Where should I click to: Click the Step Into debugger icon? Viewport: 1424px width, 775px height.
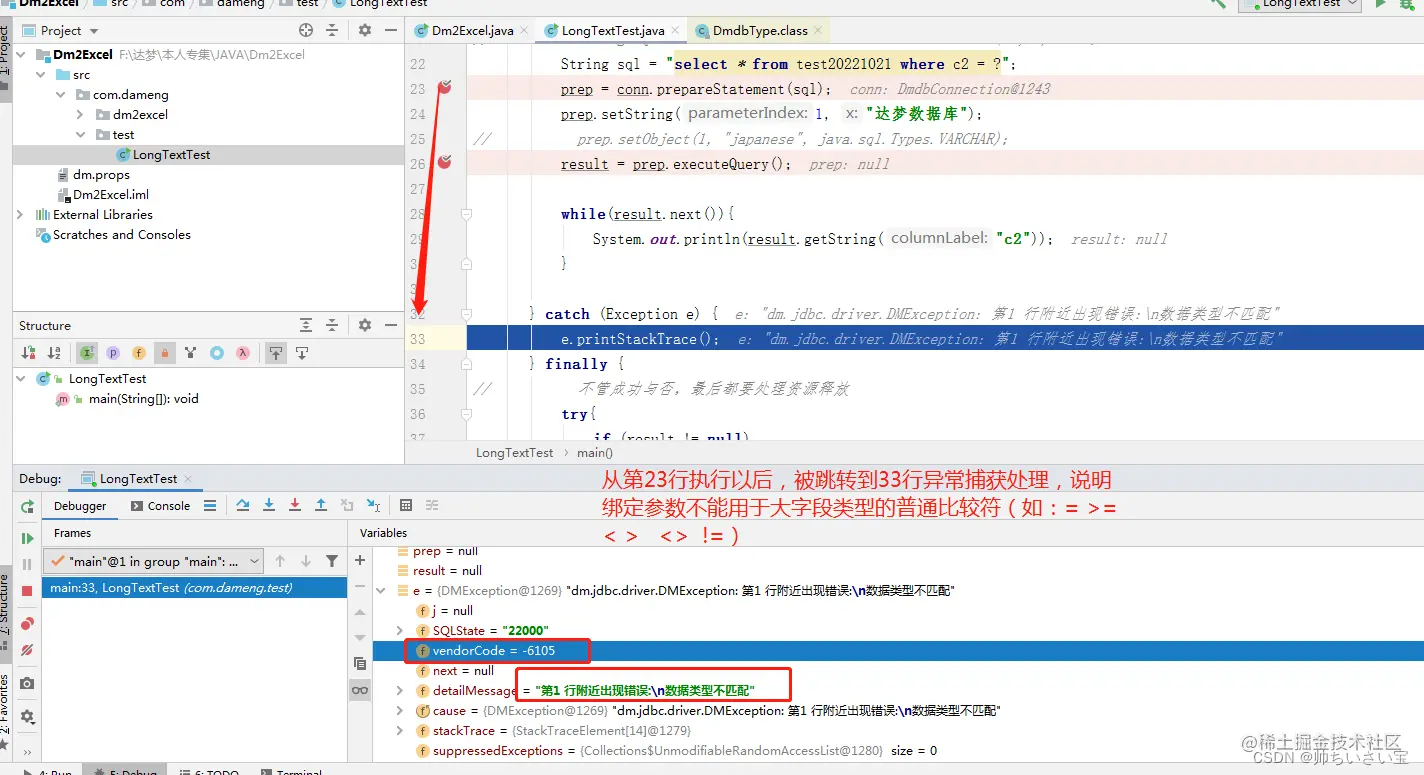(269, 506)
